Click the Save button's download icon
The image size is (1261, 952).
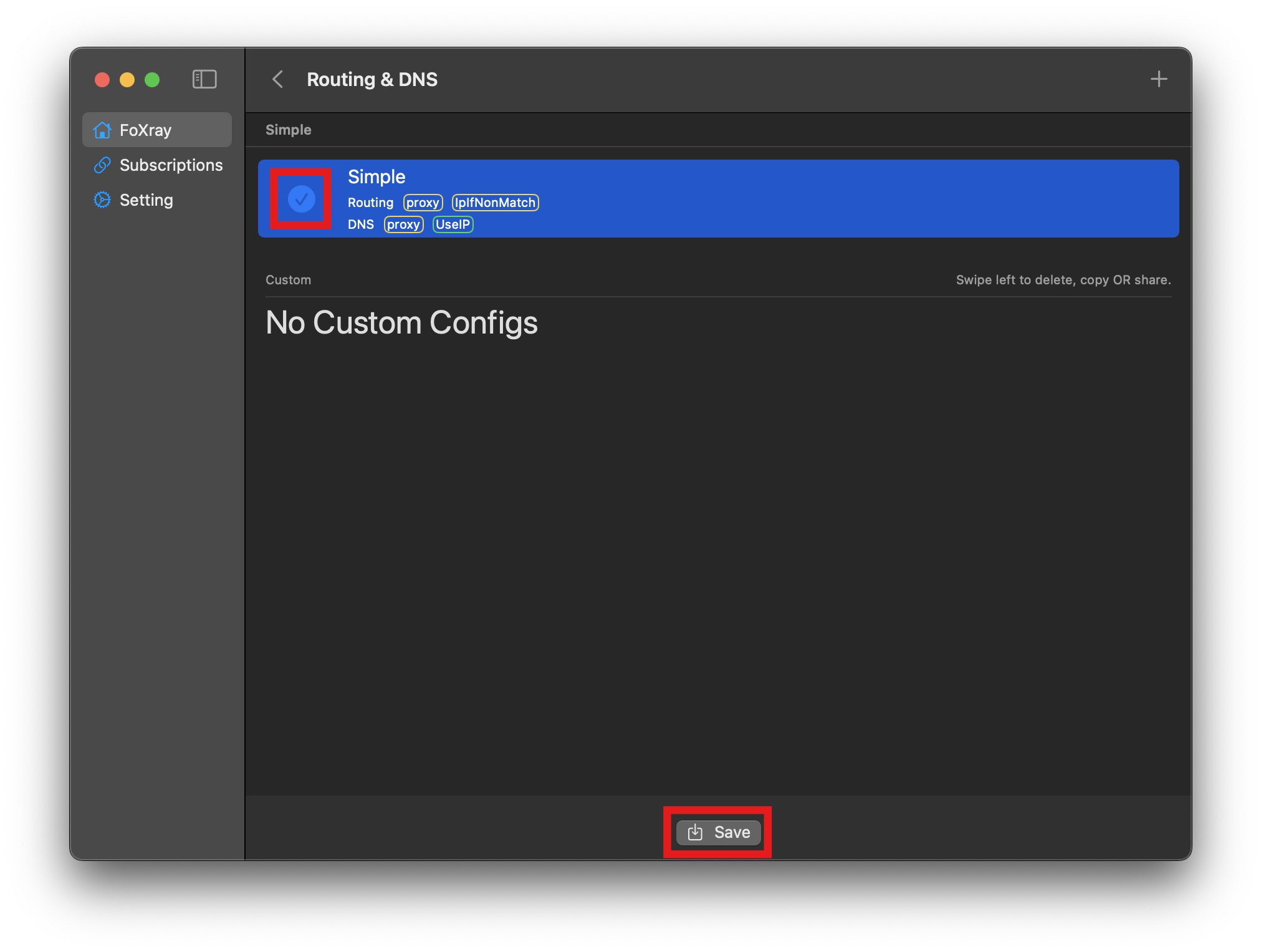(x=695, y=832)
